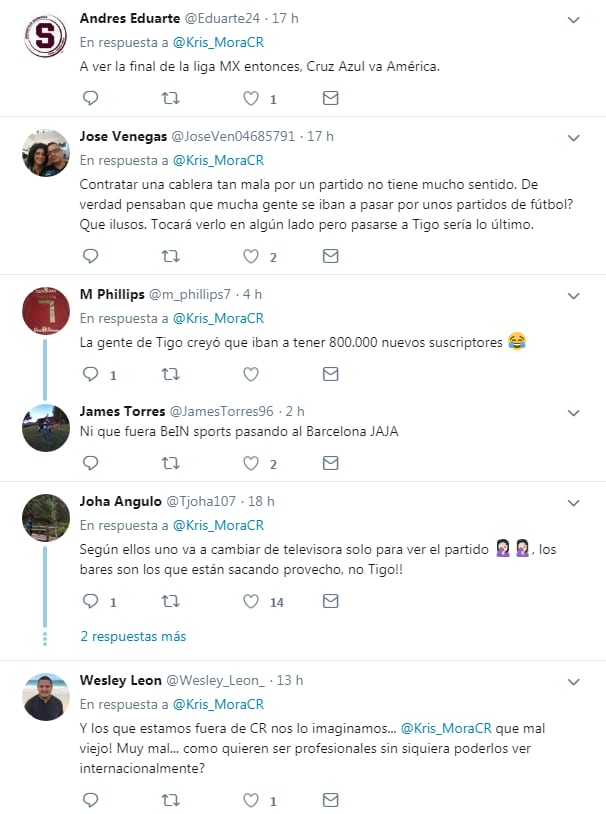The height and width of the screenshot is (814, 606).
Task: Retweet Andres Eduarte's tweet
Action: pyautogui.click(x=171, y=98)
